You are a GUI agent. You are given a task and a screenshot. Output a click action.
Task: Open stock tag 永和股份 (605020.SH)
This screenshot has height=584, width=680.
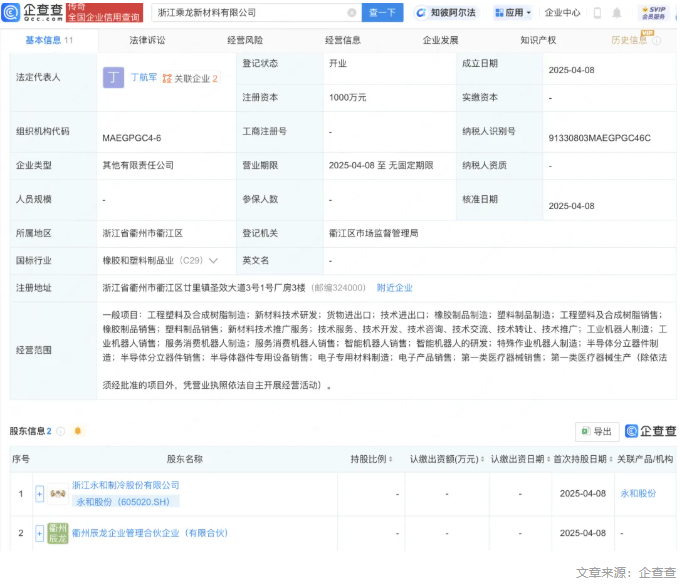click(125, 502)
